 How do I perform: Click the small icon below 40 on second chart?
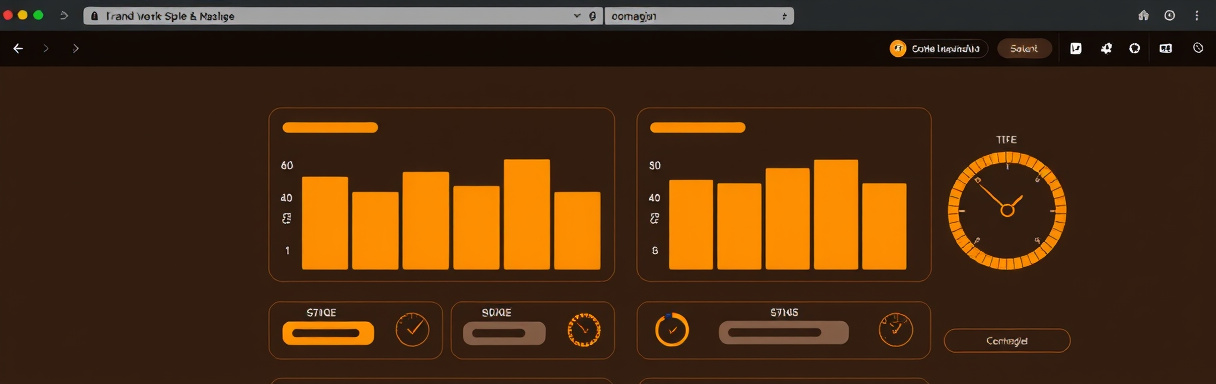pos(655,218)
